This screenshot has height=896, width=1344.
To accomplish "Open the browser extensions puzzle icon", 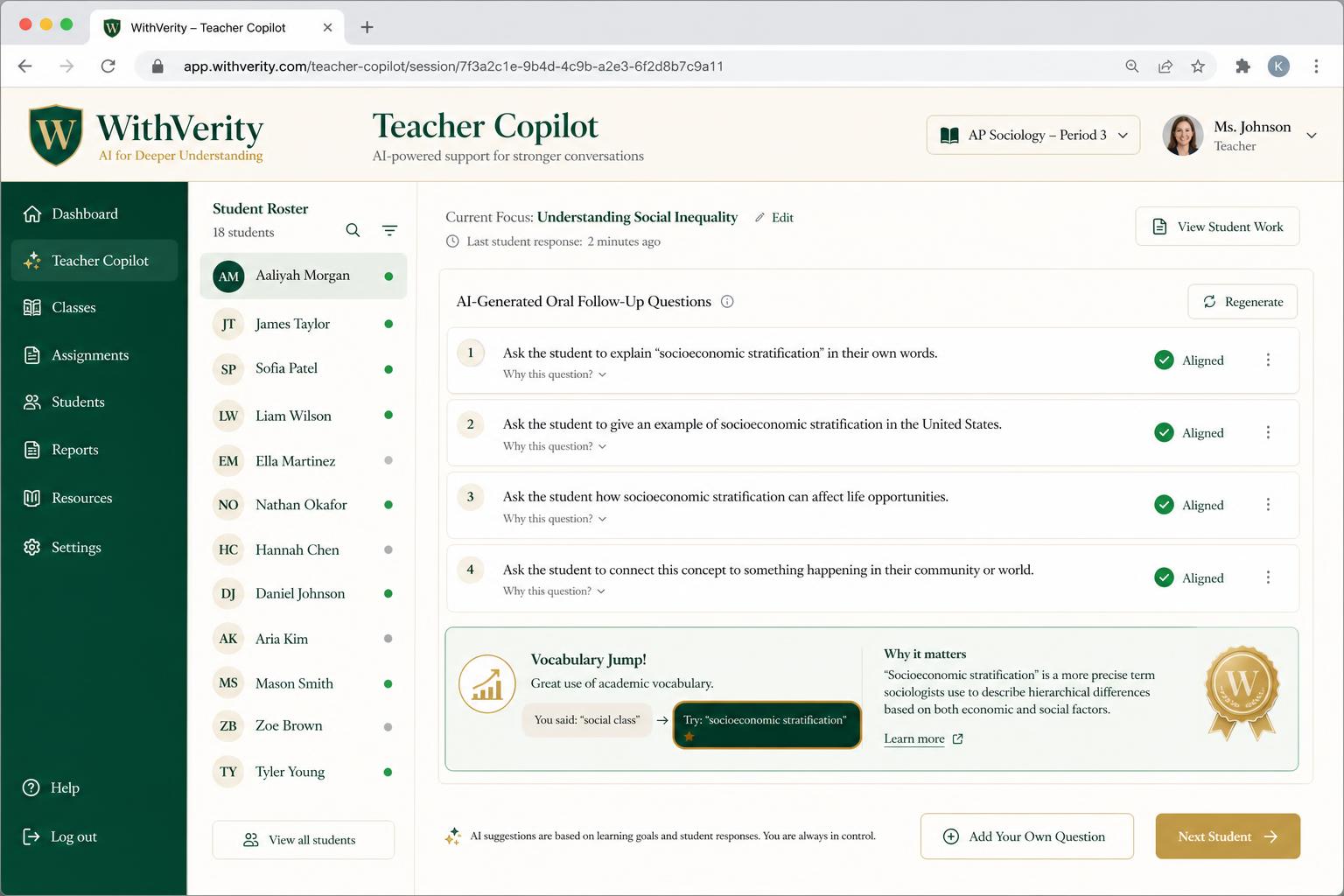I will coord(1242,66).
